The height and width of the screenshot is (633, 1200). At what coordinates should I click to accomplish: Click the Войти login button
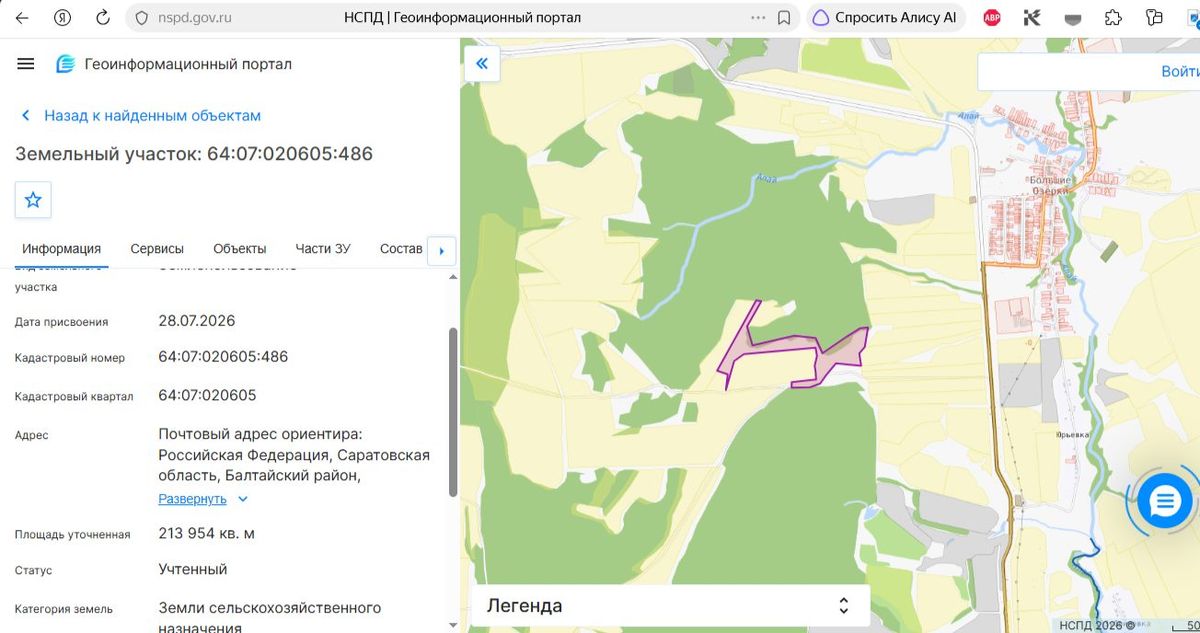[x=1180, y=72]
